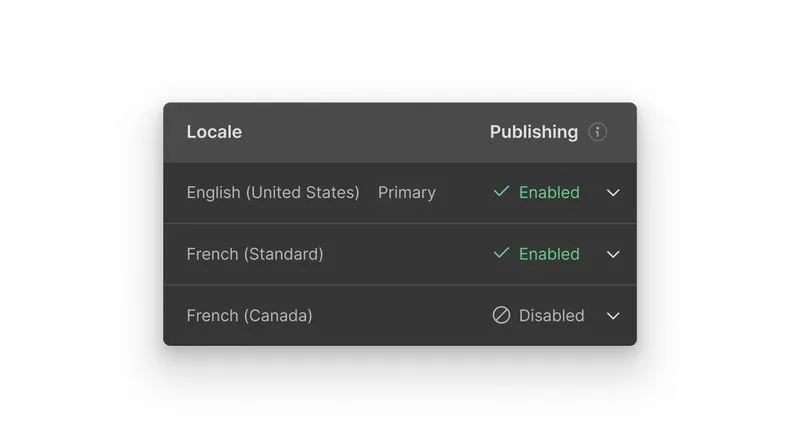The width and height of the screenshot is (800, 447).
Task: Click the info icon beside Publishing
Action: coord(598,132)
